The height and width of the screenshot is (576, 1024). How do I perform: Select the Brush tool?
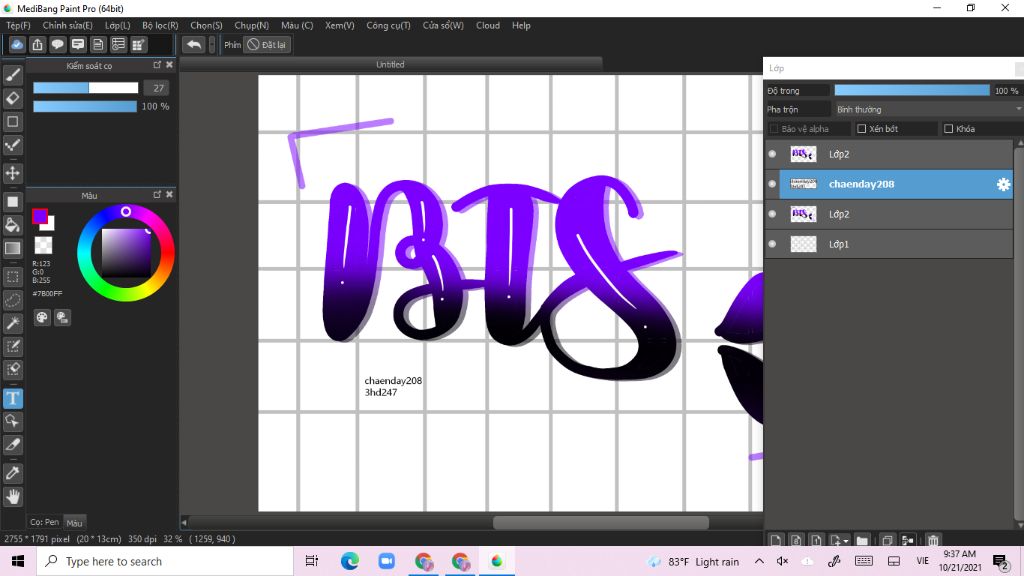click(12, 75)
